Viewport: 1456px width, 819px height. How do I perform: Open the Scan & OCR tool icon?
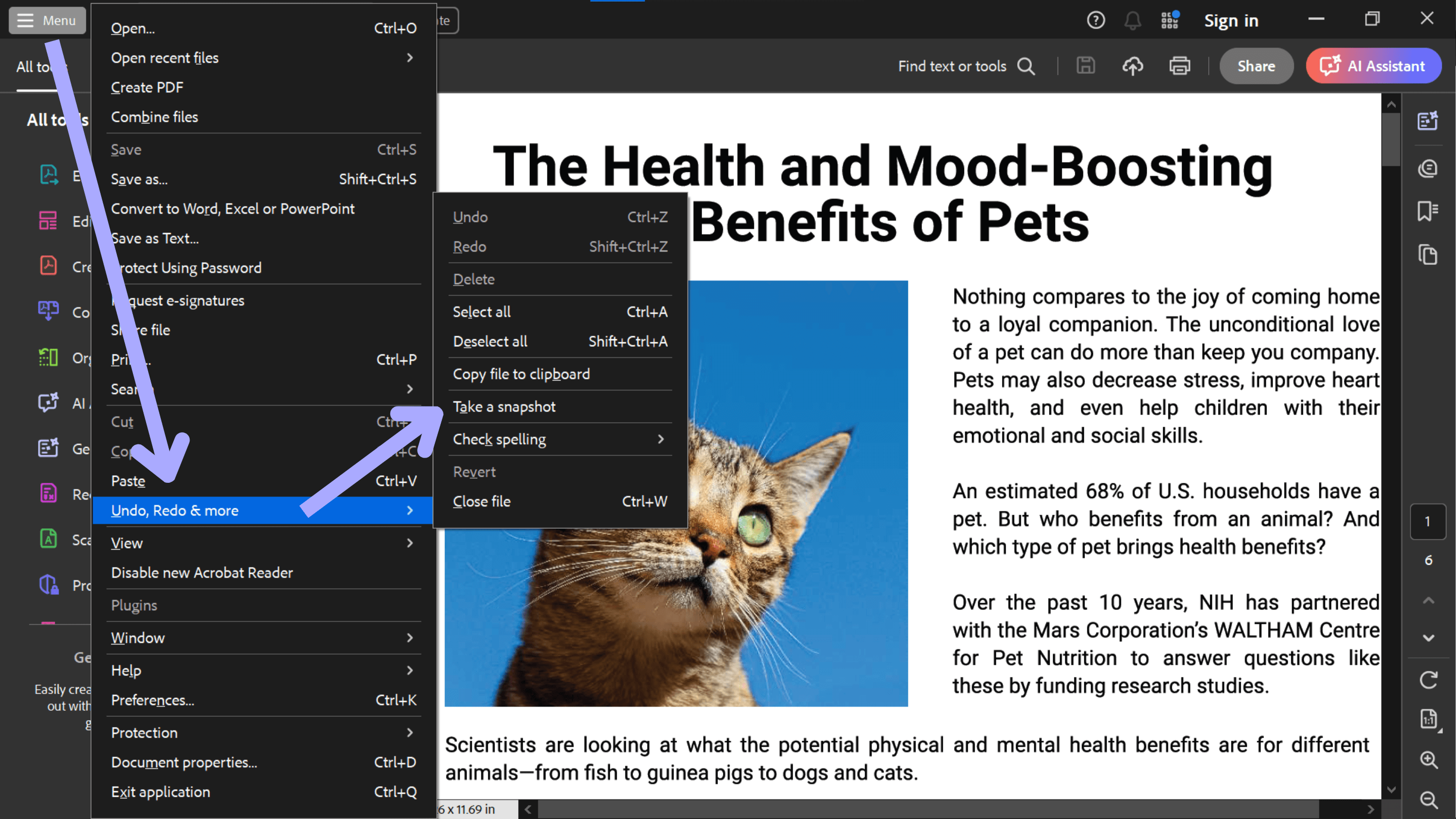[48, 538]
